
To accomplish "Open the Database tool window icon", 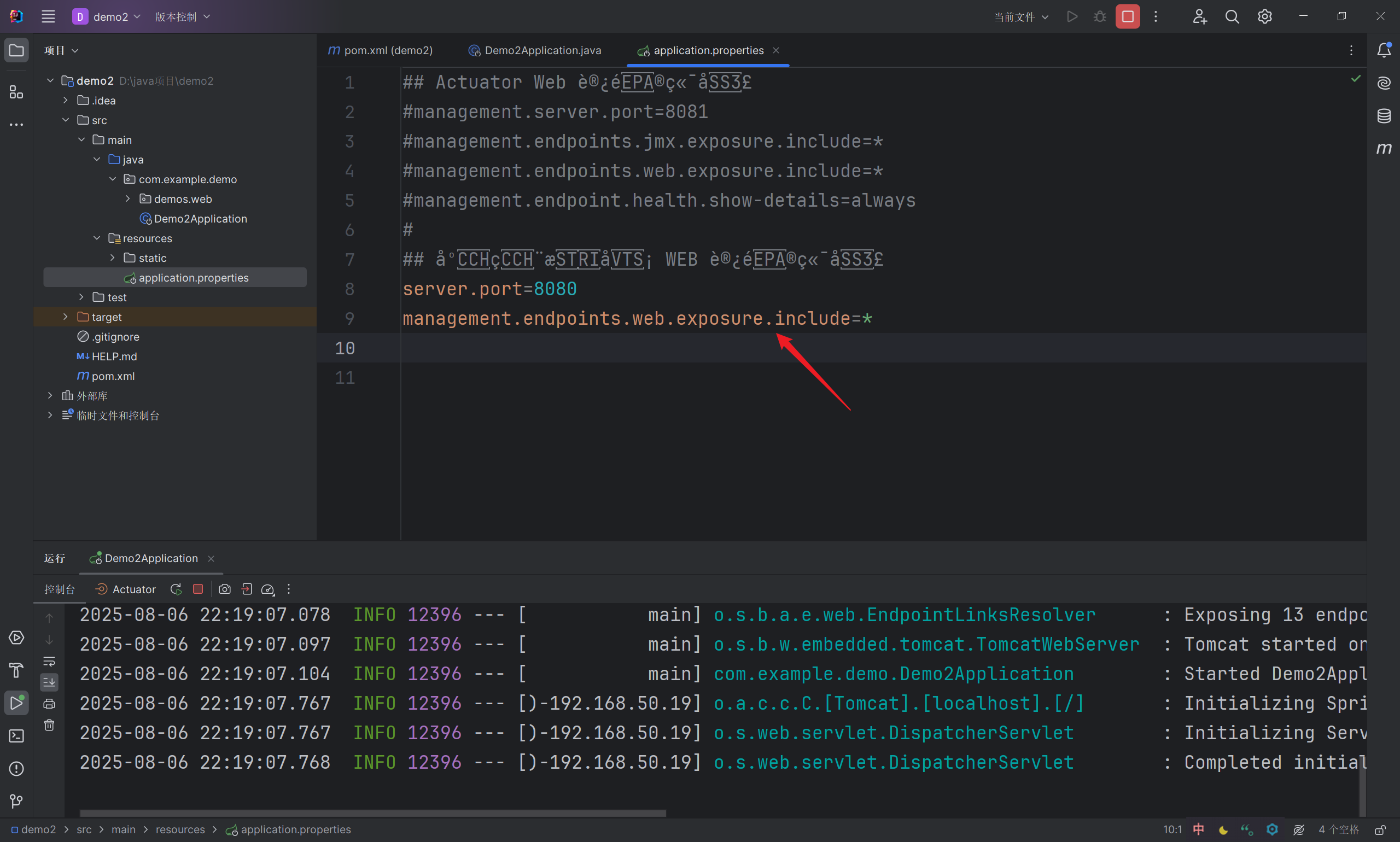I will pyautogui.click(x=1384, y=116).
